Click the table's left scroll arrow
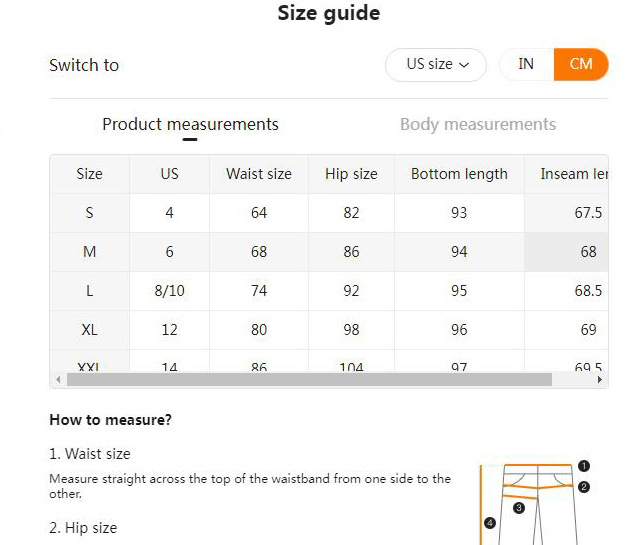Image resolution: width=638 pixels, height=545 pixels. (x=57, y=380)
